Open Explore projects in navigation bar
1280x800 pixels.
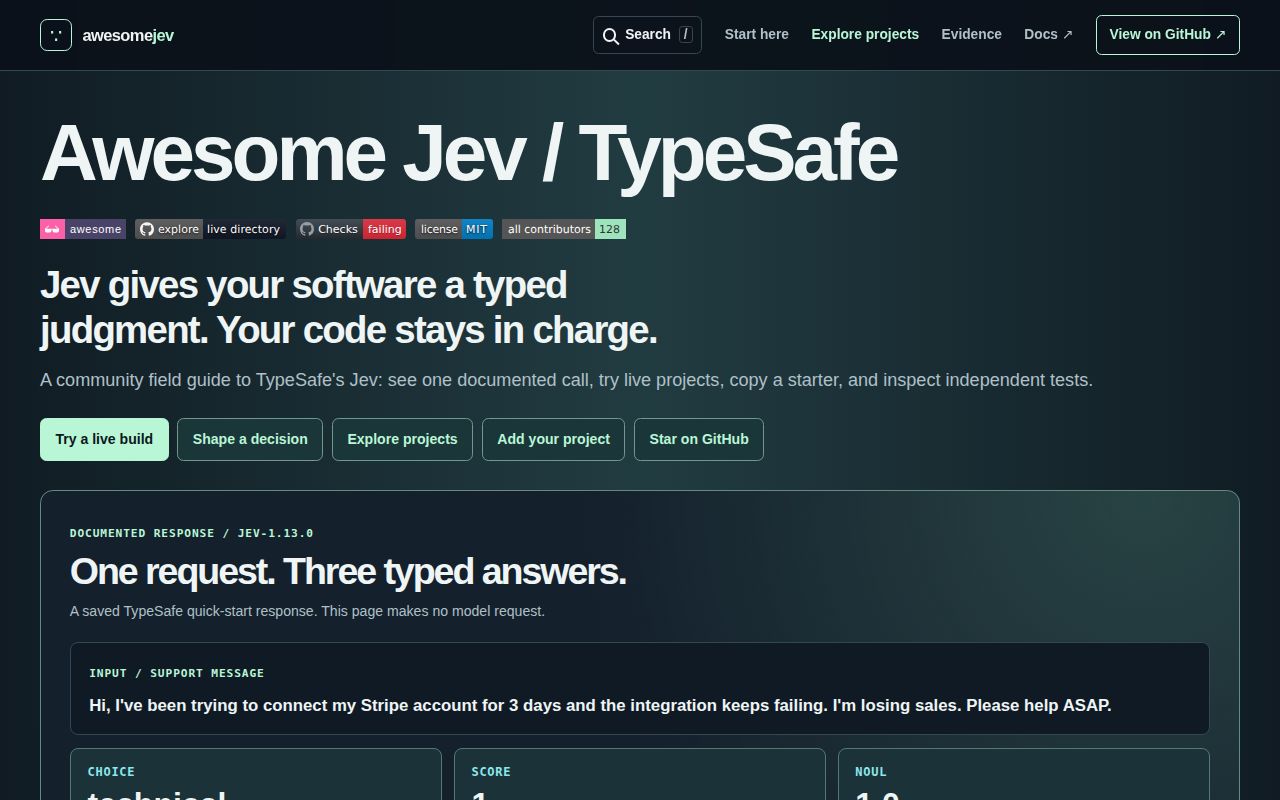point(865,34)
